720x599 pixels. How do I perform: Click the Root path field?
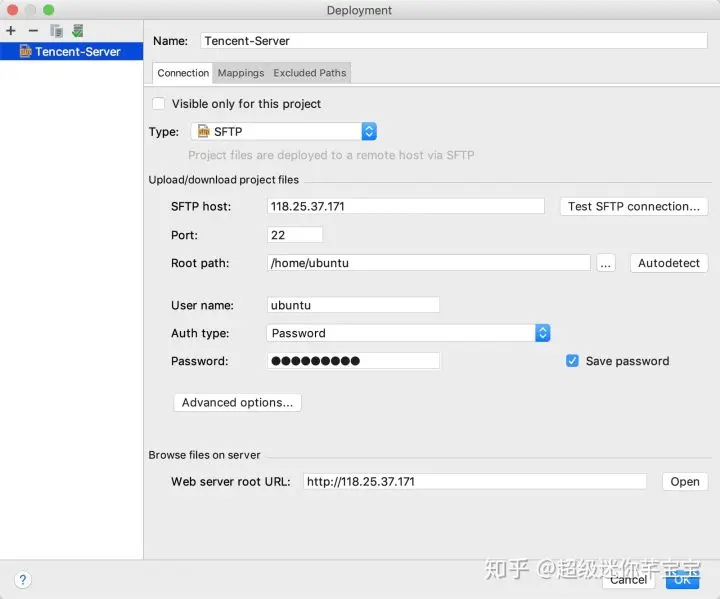tap(428, 263)
